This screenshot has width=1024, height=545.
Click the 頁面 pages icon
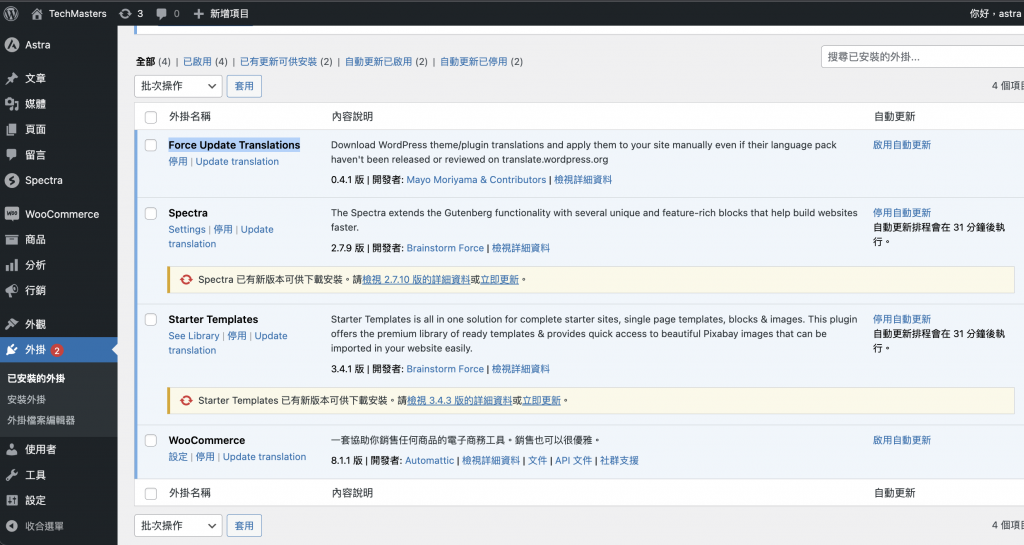(12, 129)
